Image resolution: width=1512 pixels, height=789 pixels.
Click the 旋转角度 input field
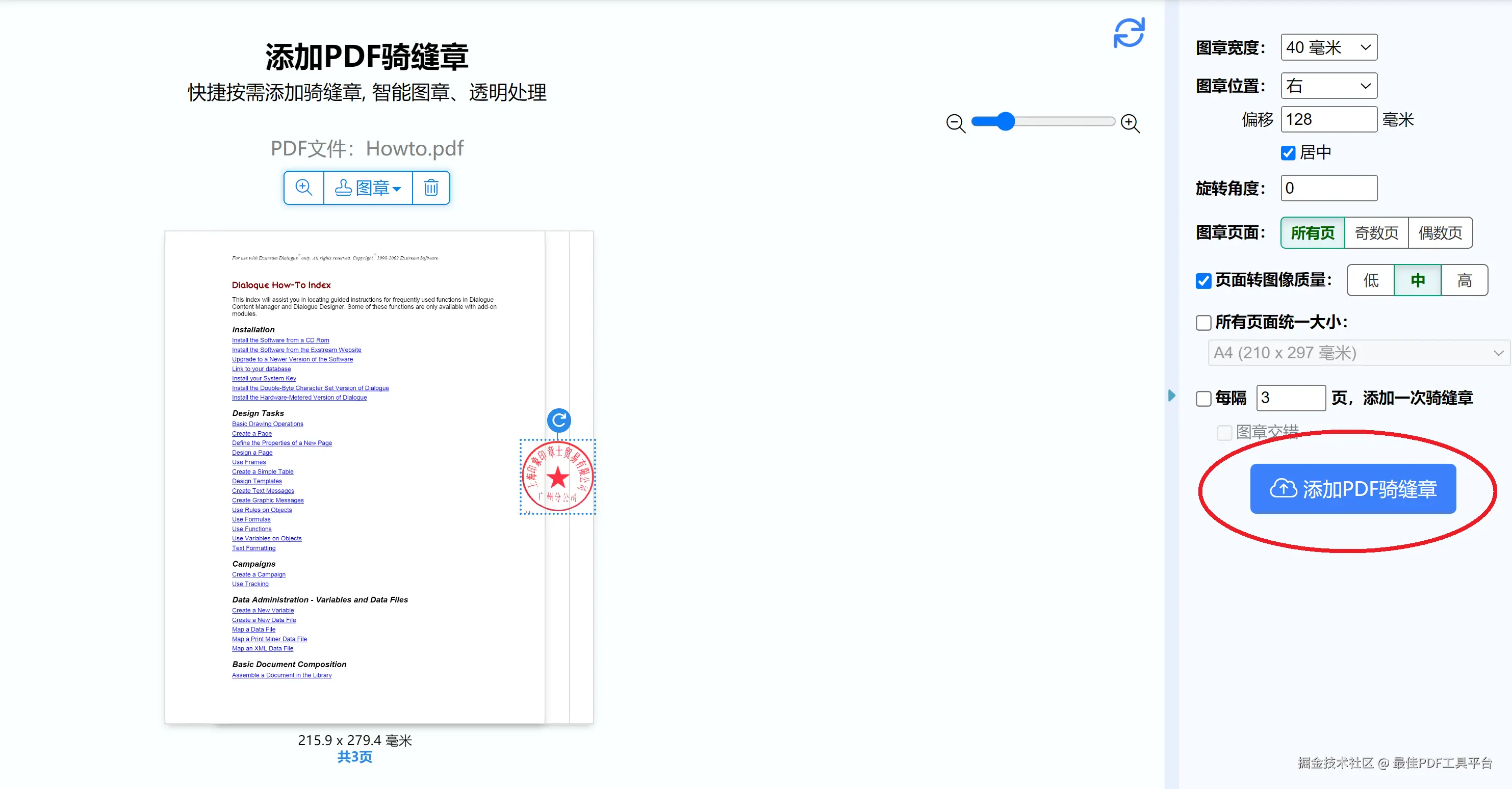[1328, 188]
